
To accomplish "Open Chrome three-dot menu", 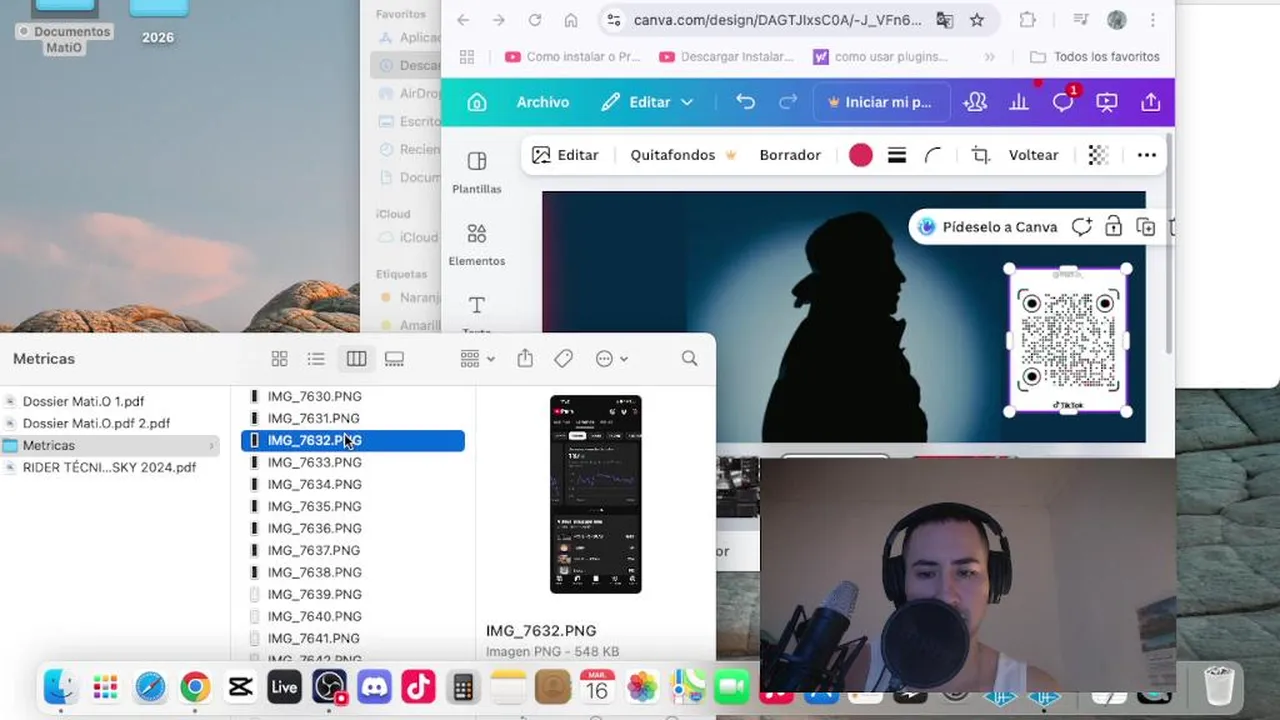I will (1153, 20).
